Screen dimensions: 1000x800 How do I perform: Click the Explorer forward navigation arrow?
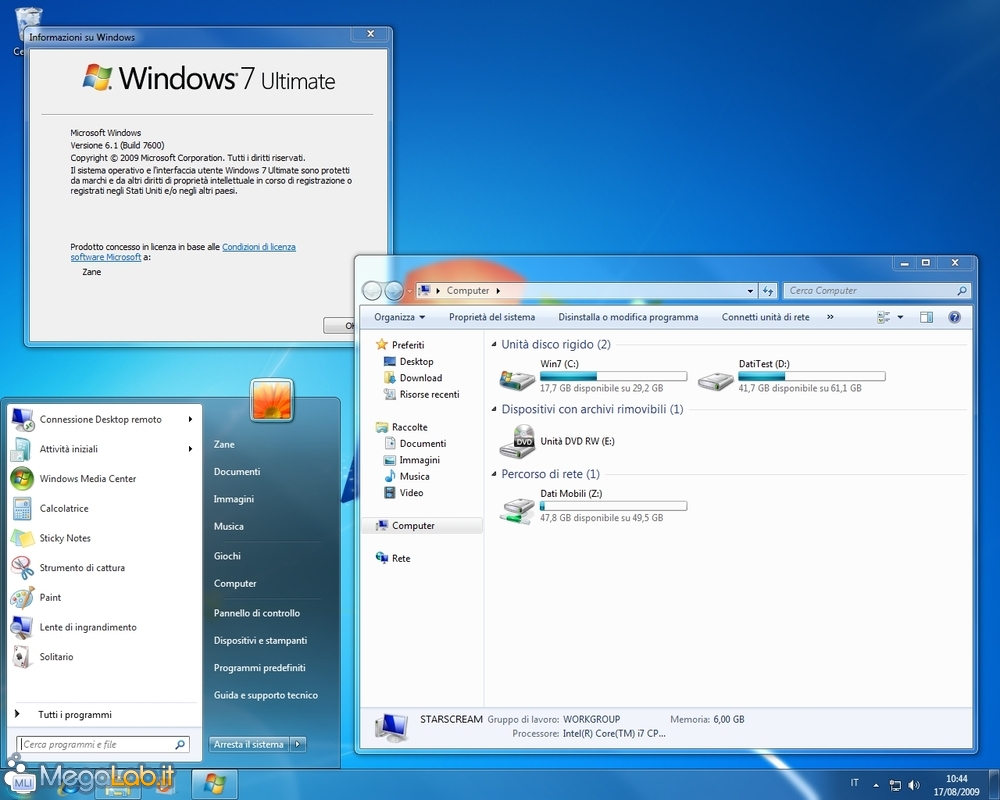coord(394,291)
